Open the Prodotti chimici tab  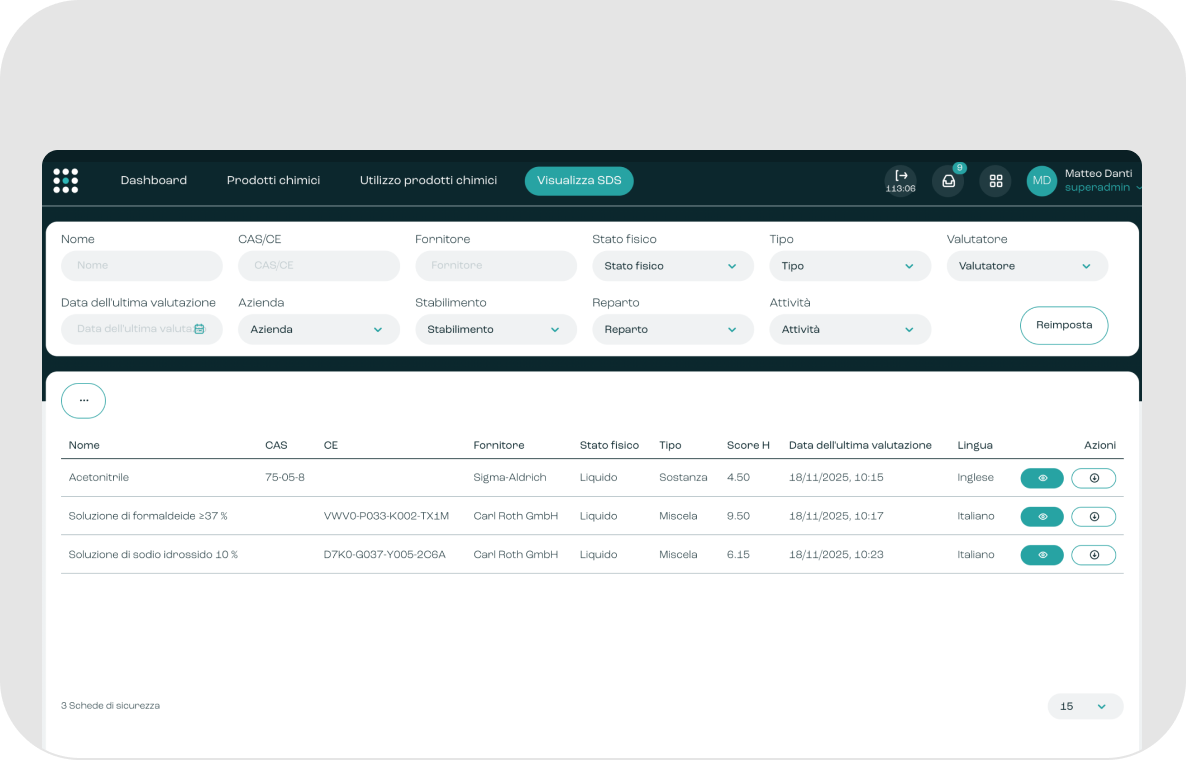click(273, 181)
